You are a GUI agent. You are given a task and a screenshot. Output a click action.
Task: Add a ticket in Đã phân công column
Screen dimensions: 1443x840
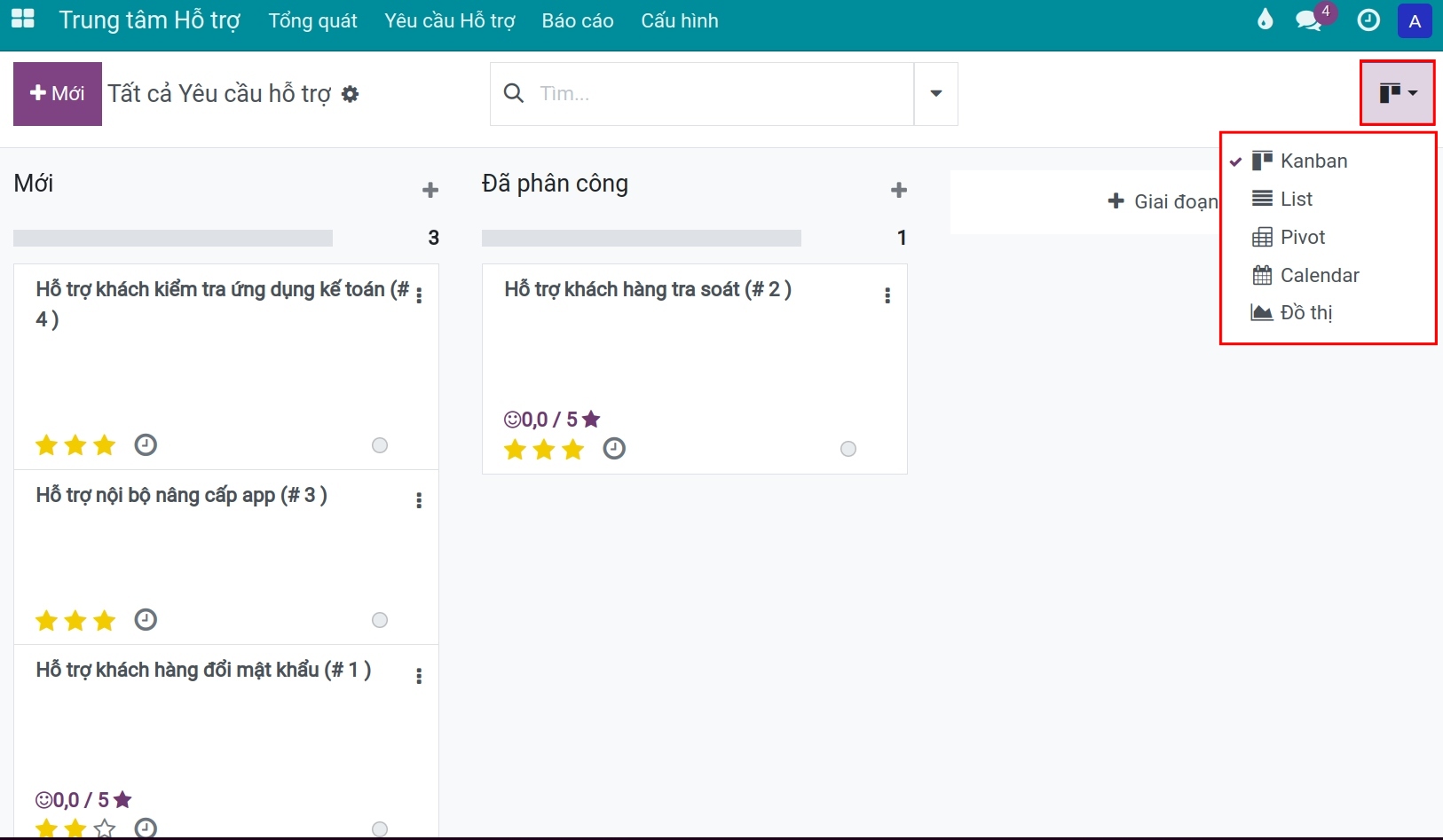(899, 190)
